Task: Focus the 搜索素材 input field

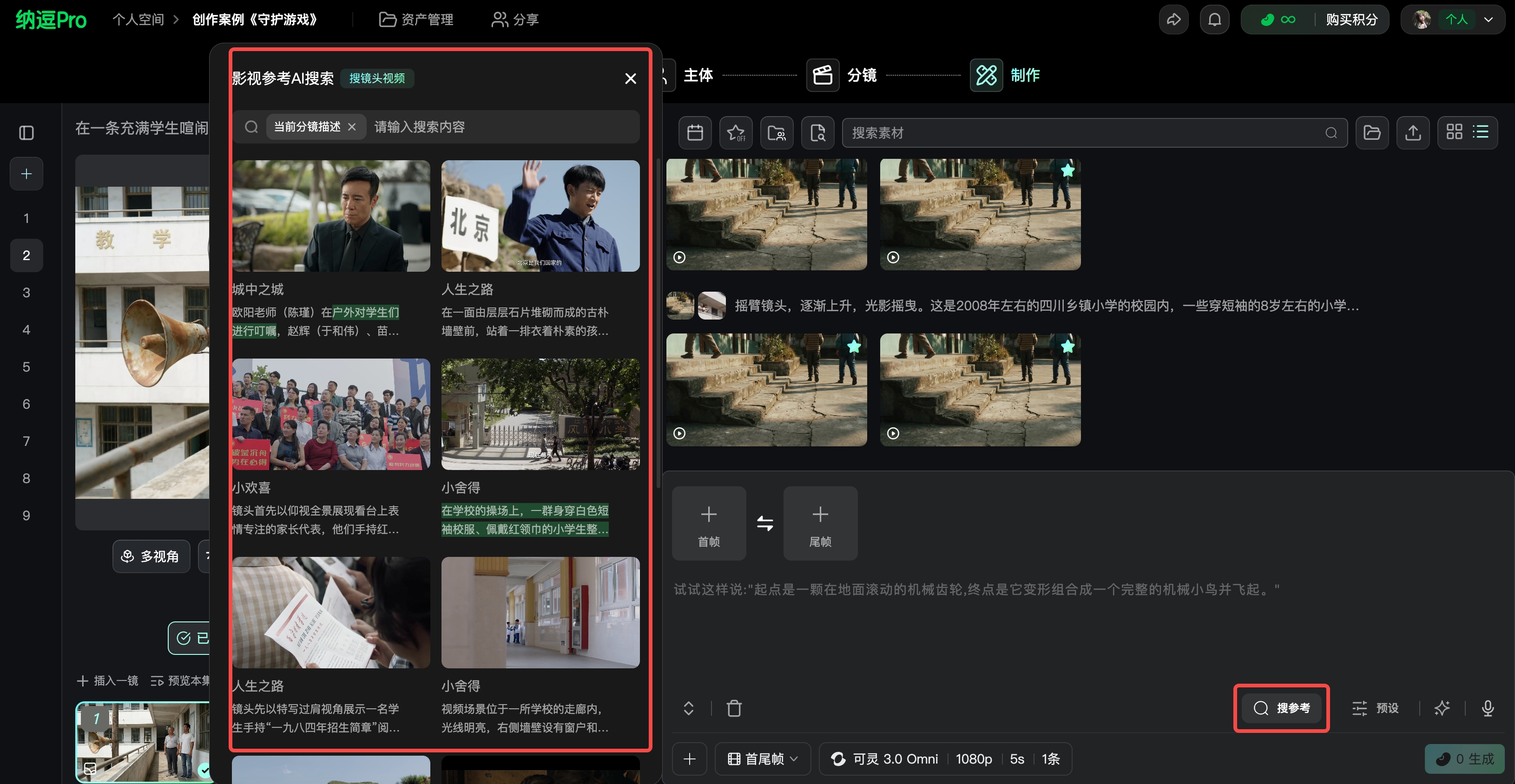Action: [x=1094, y=132]
